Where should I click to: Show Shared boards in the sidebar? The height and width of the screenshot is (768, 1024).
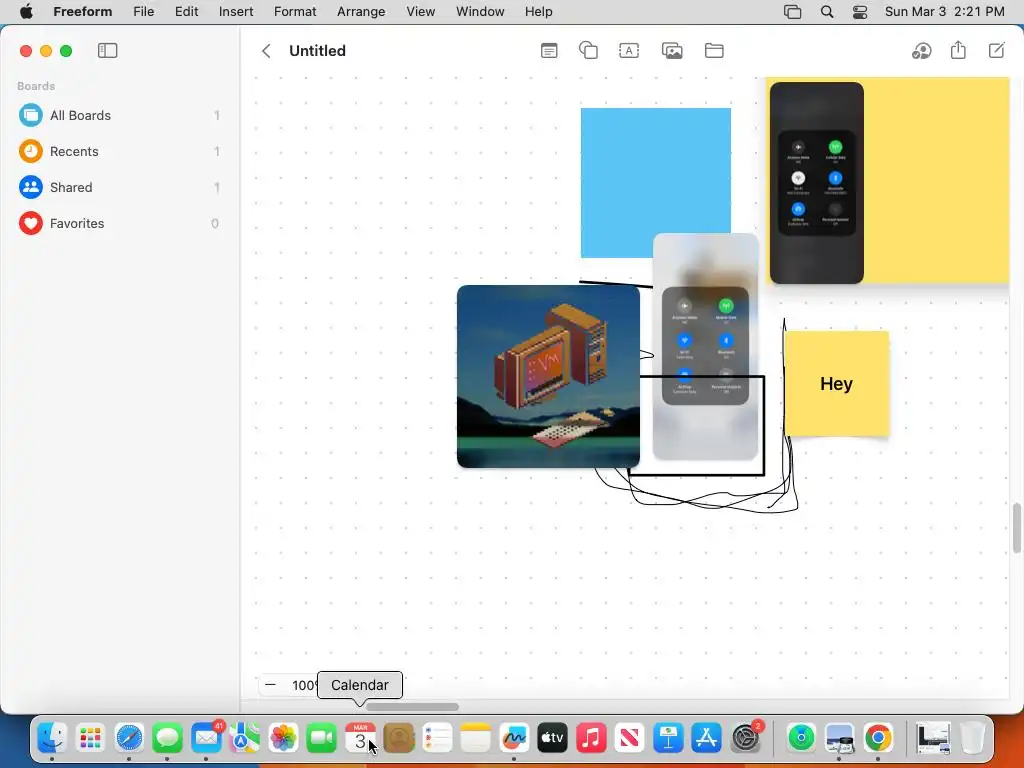coord(120,187)
